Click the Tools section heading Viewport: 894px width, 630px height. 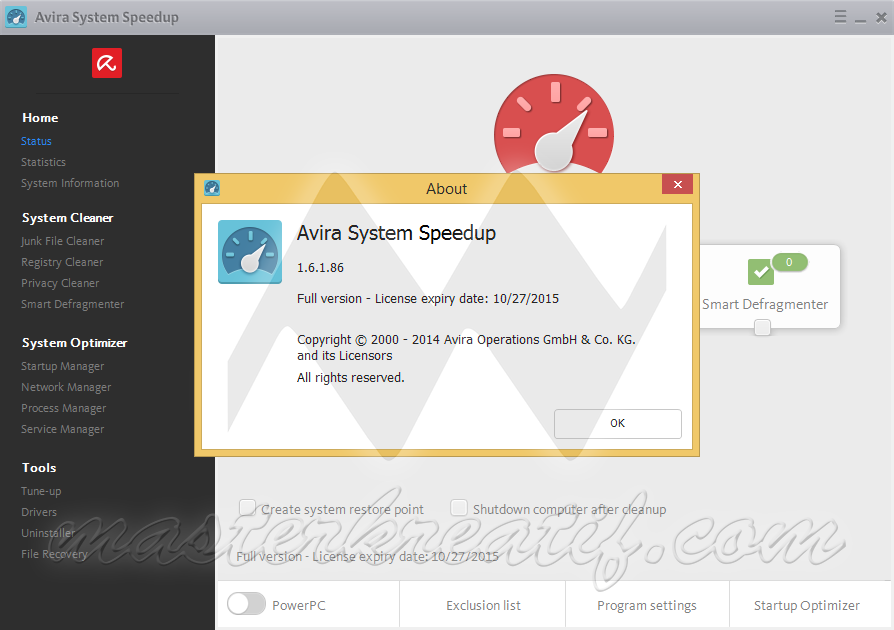39,468
